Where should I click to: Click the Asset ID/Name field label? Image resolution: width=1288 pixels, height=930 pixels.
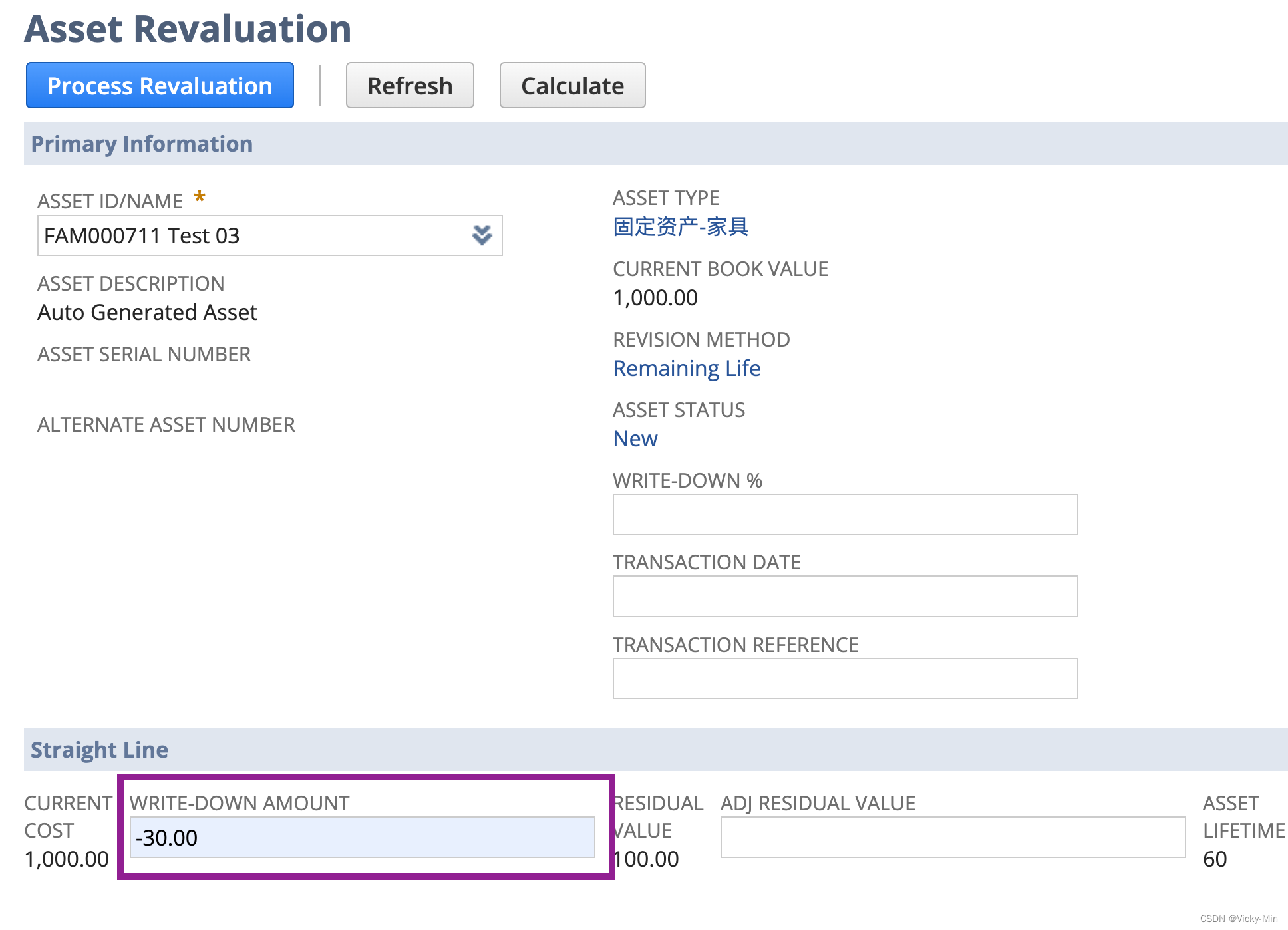pos(110,201)
